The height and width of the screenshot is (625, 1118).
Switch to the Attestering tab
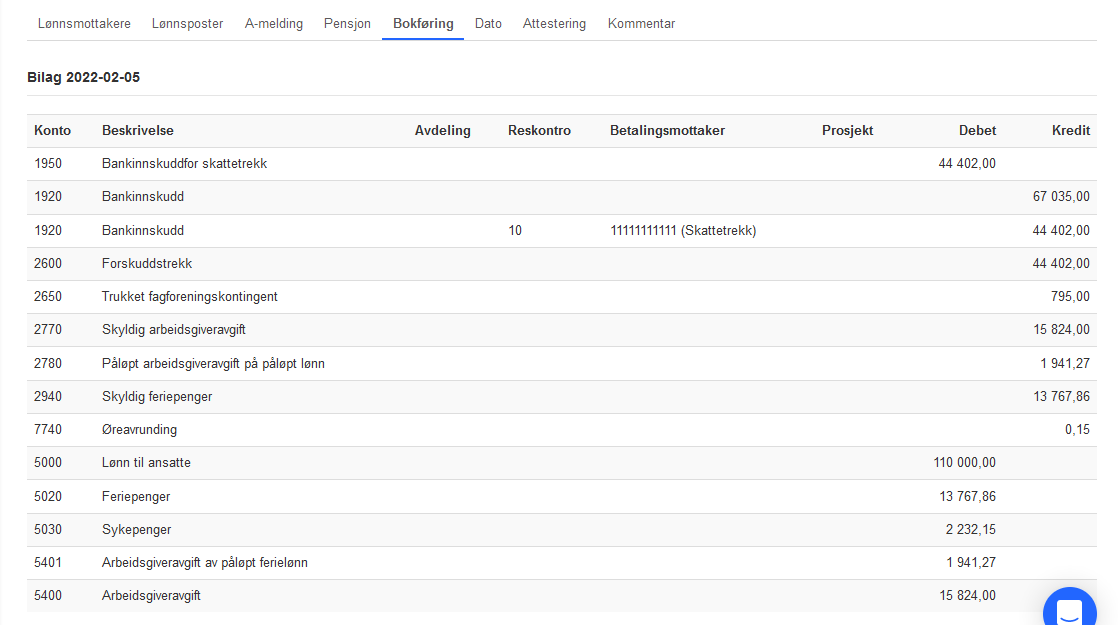click(554, 23)
